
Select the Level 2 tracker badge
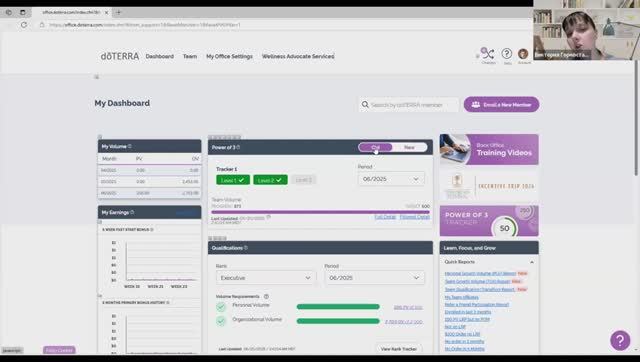(270, 180)
